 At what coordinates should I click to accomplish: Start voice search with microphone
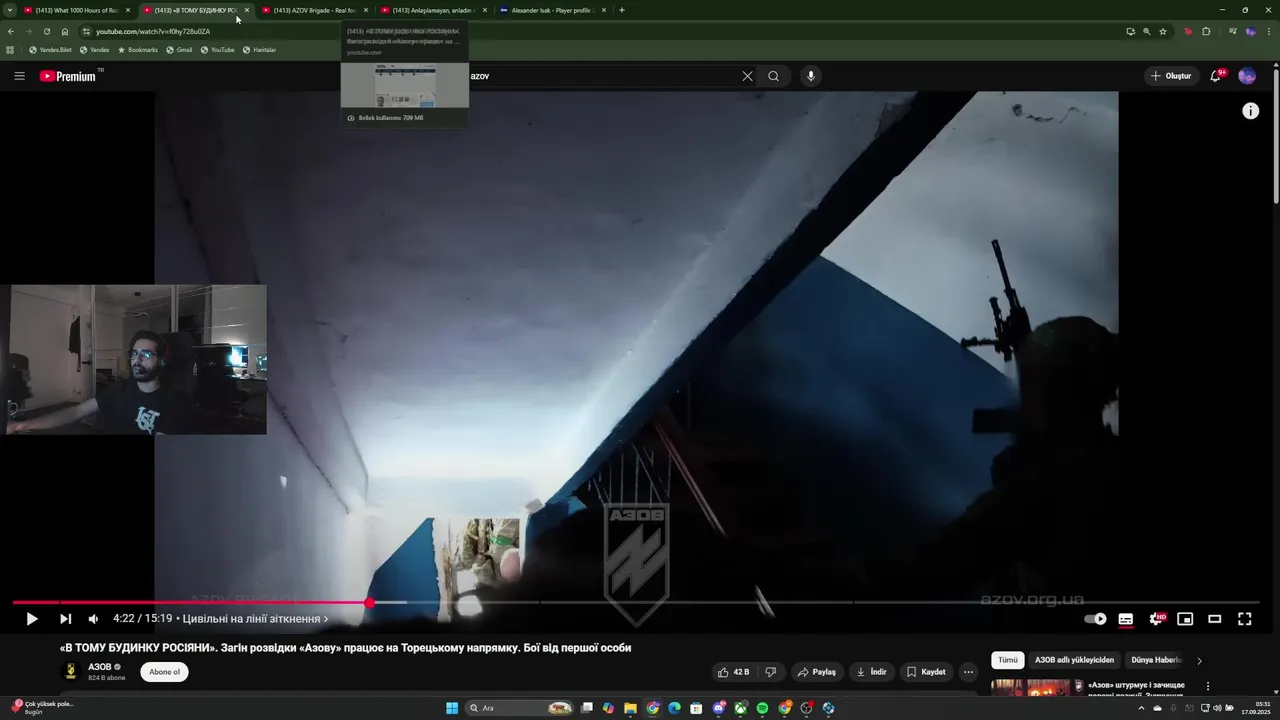click(x=811, y=76)
